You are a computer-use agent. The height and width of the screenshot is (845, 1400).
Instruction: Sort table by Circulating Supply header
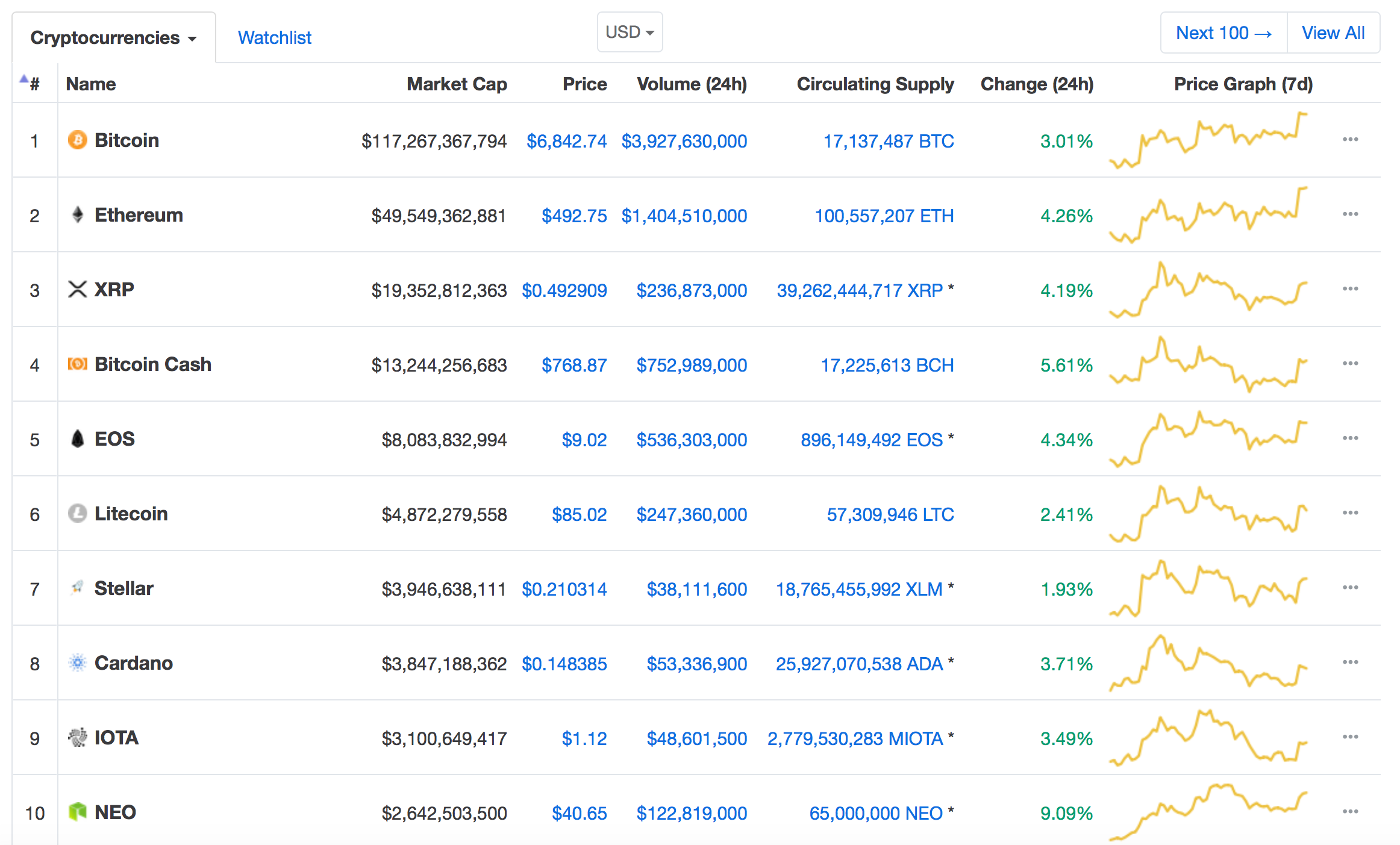(875, 84)
